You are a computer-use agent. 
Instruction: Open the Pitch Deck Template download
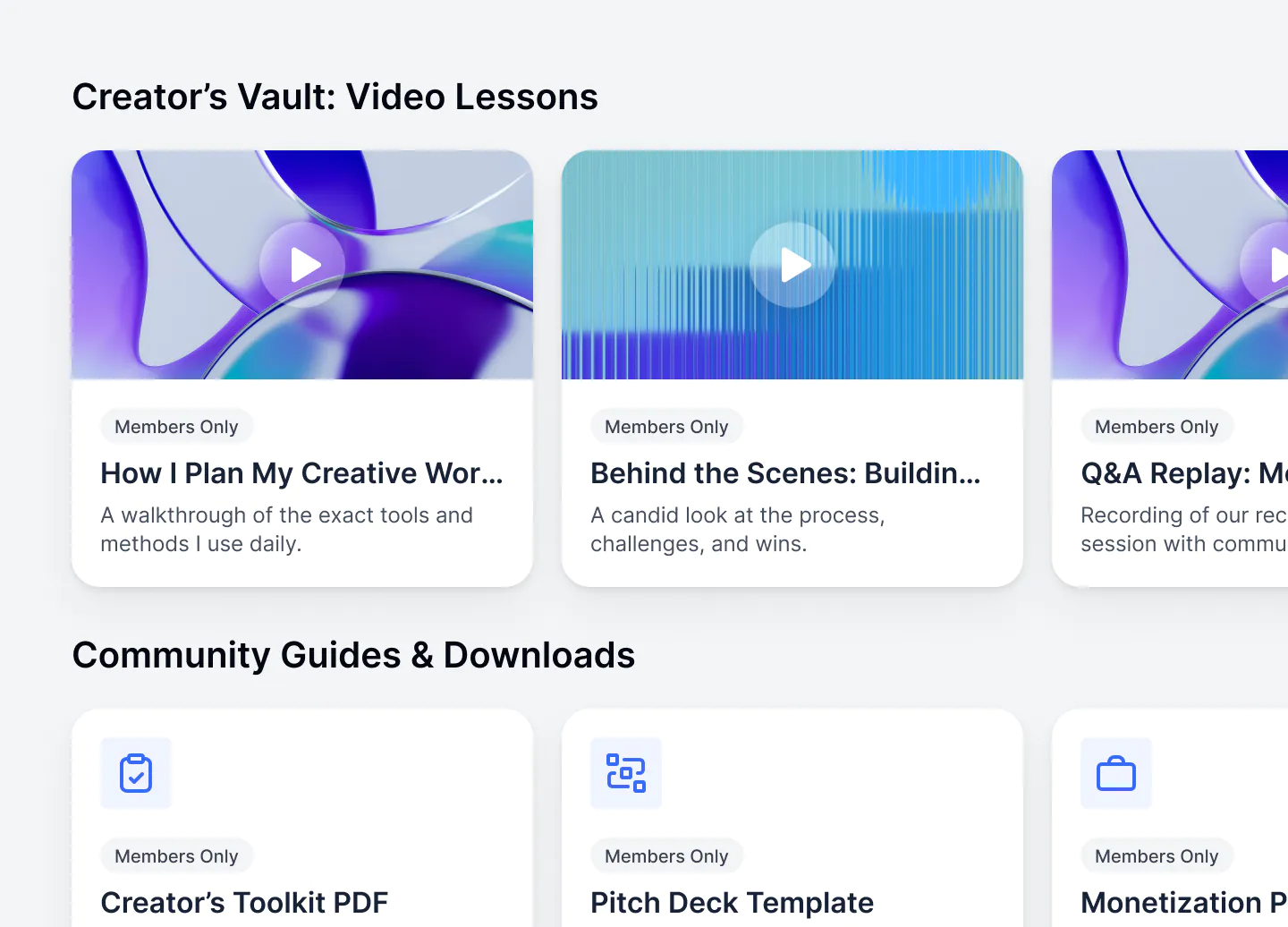[732, 903]
